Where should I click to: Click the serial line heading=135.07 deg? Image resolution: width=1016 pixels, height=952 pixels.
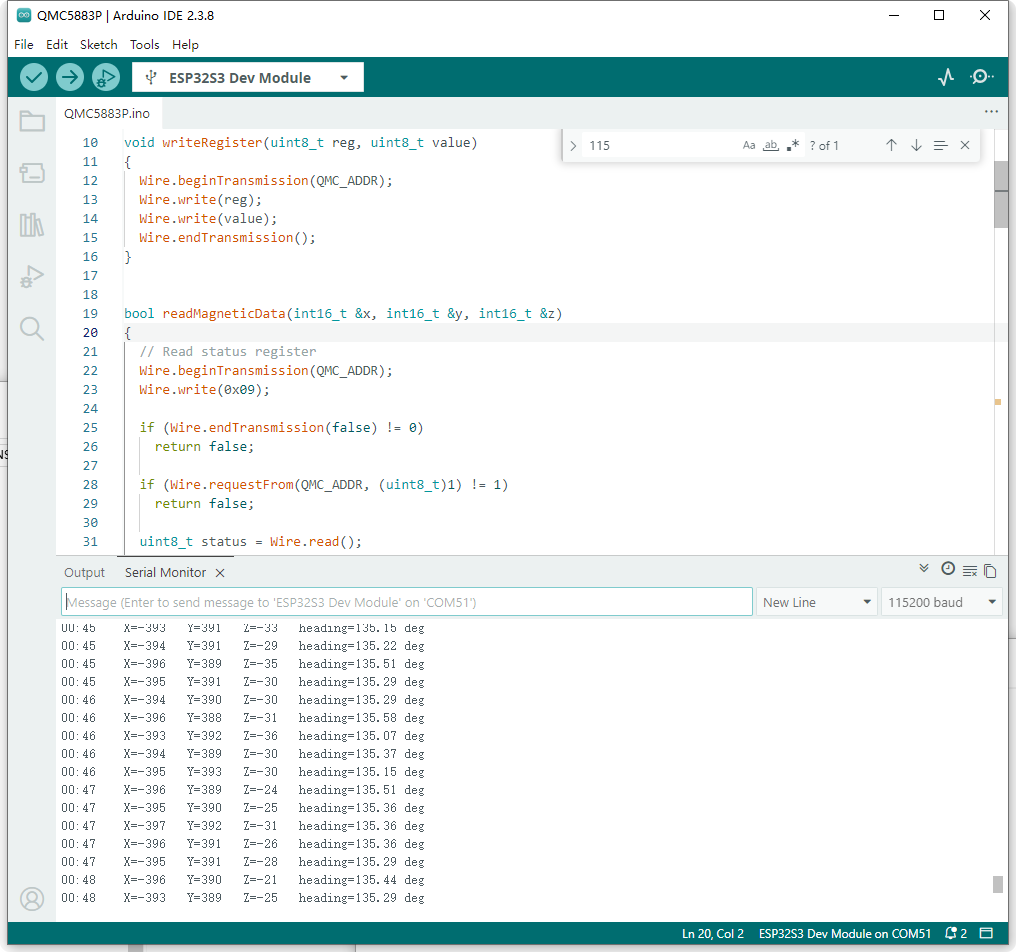pos(361,736)
